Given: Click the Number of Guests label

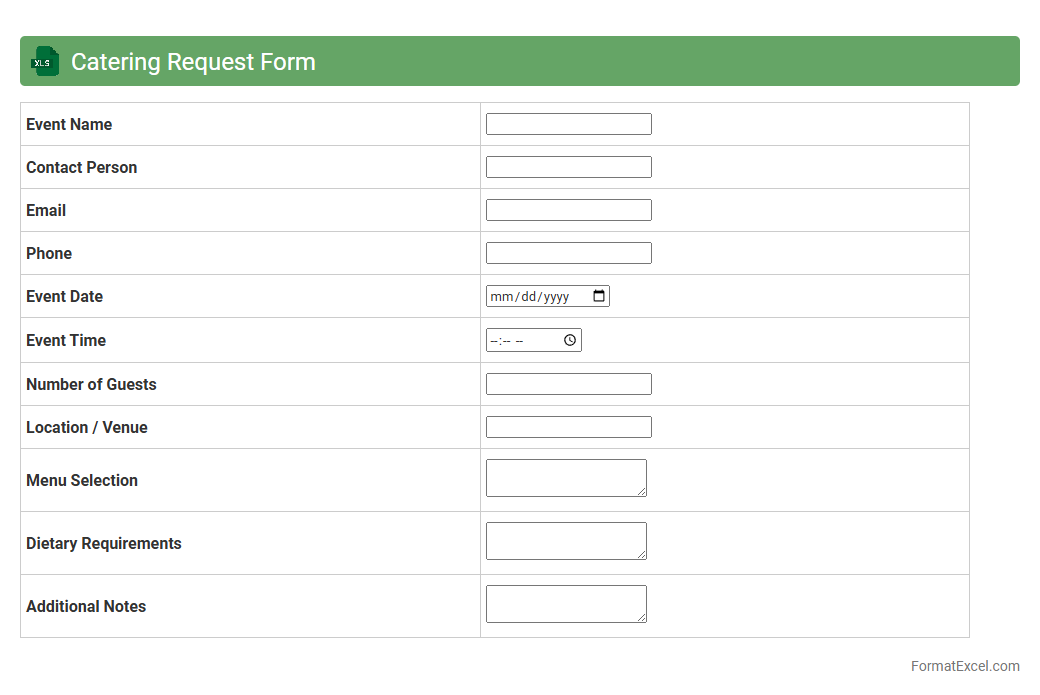Looking at the screenshot, I should 91,384.
